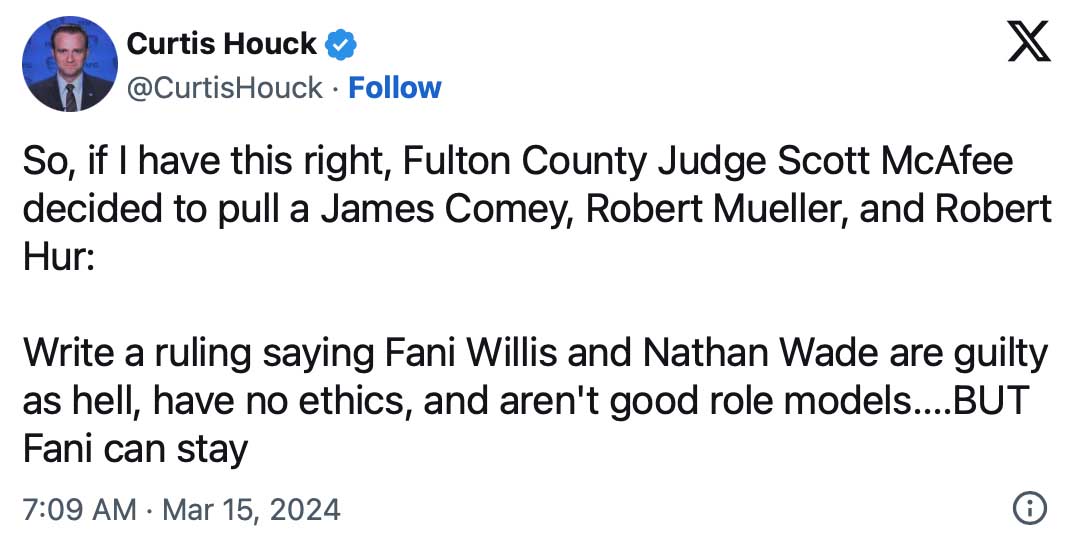The width and height of the screenshot is (1080, 534).
Task: Click the Mar 15, 2024 date
Action: [251, 510]
